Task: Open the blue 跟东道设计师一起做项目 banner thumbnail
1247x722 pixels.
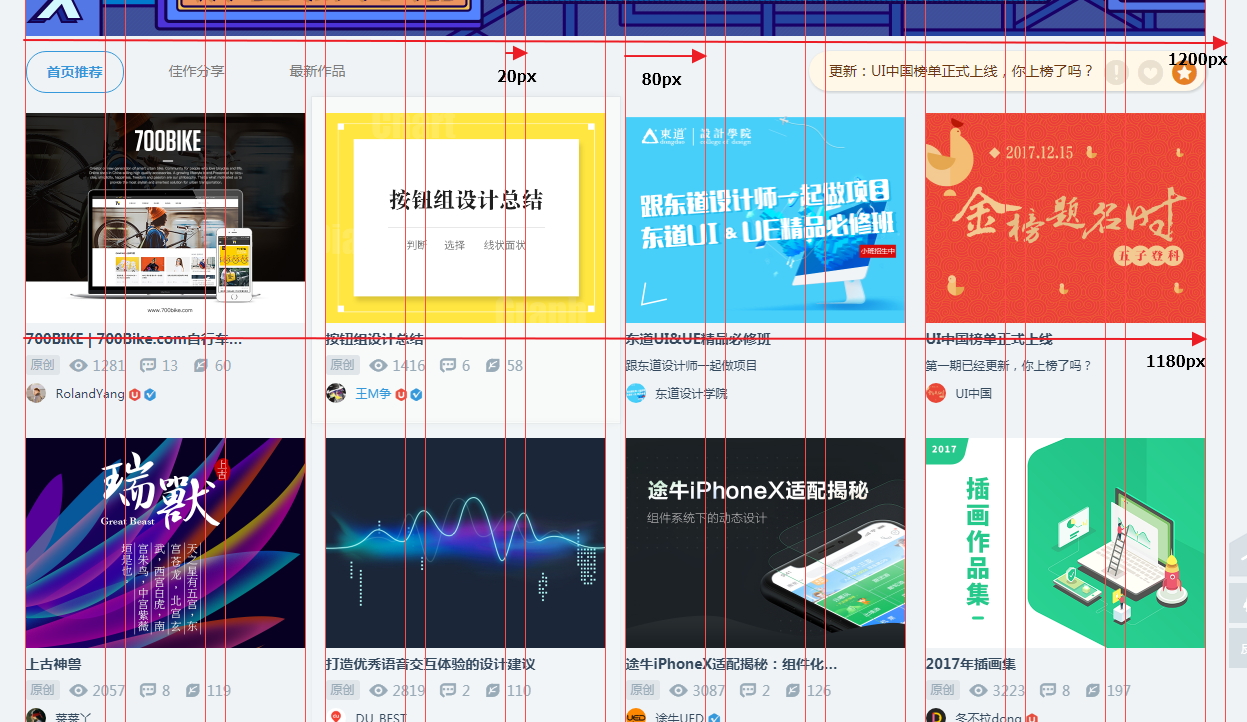Action: pyautogui.click(x=766, y=218)
